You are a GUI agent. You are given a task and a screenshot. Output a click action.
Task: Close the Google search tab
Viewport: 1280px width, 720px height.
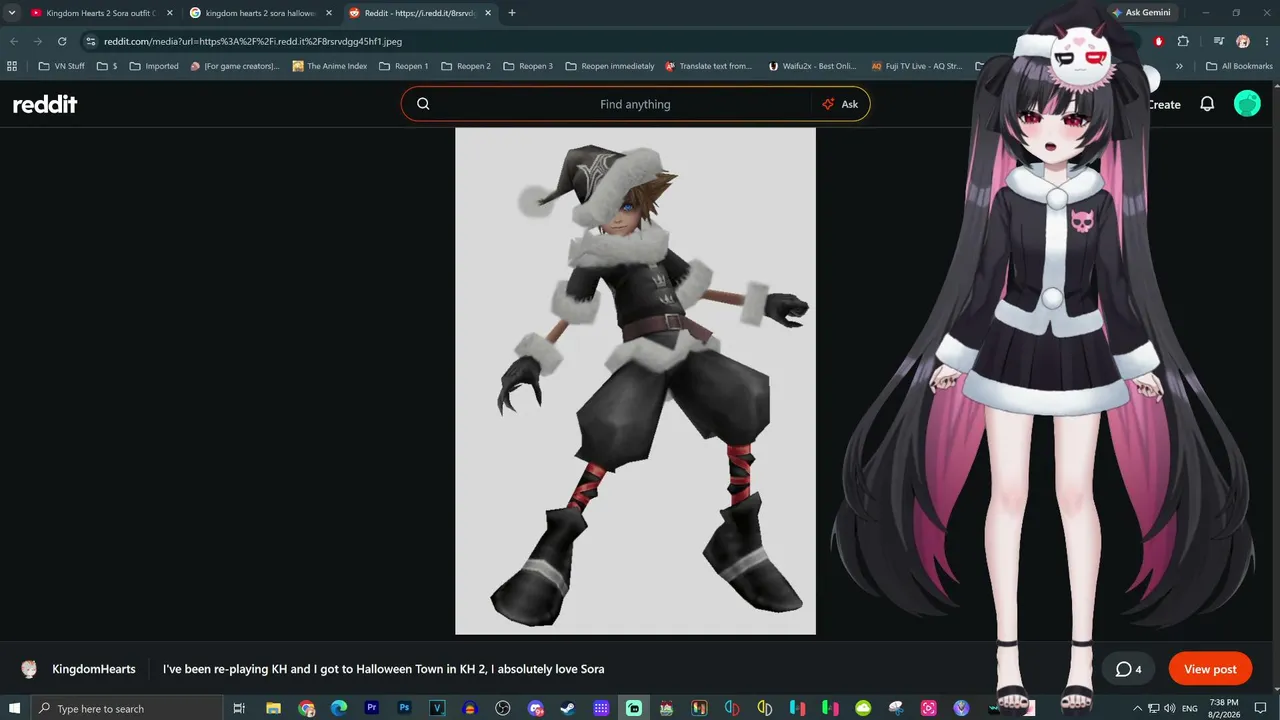[x=328, y=13]
